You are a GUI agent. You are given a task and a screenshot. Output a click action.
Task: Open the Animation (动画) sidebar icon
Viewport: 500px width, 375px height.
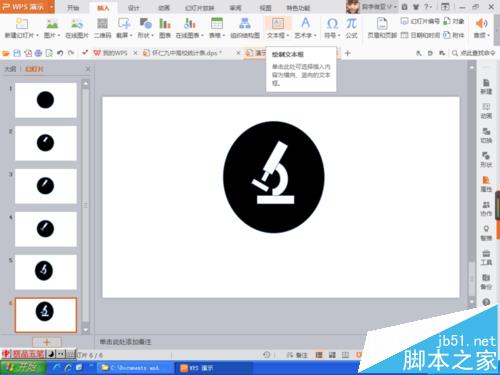486,111
